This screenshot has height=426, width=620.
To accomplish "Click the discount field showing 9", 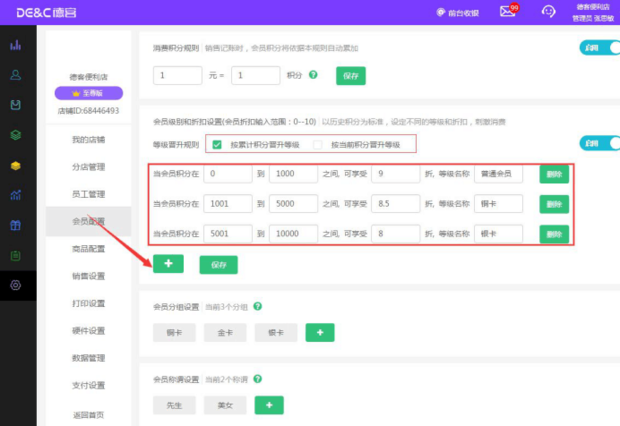I will (x=395, y=174).
